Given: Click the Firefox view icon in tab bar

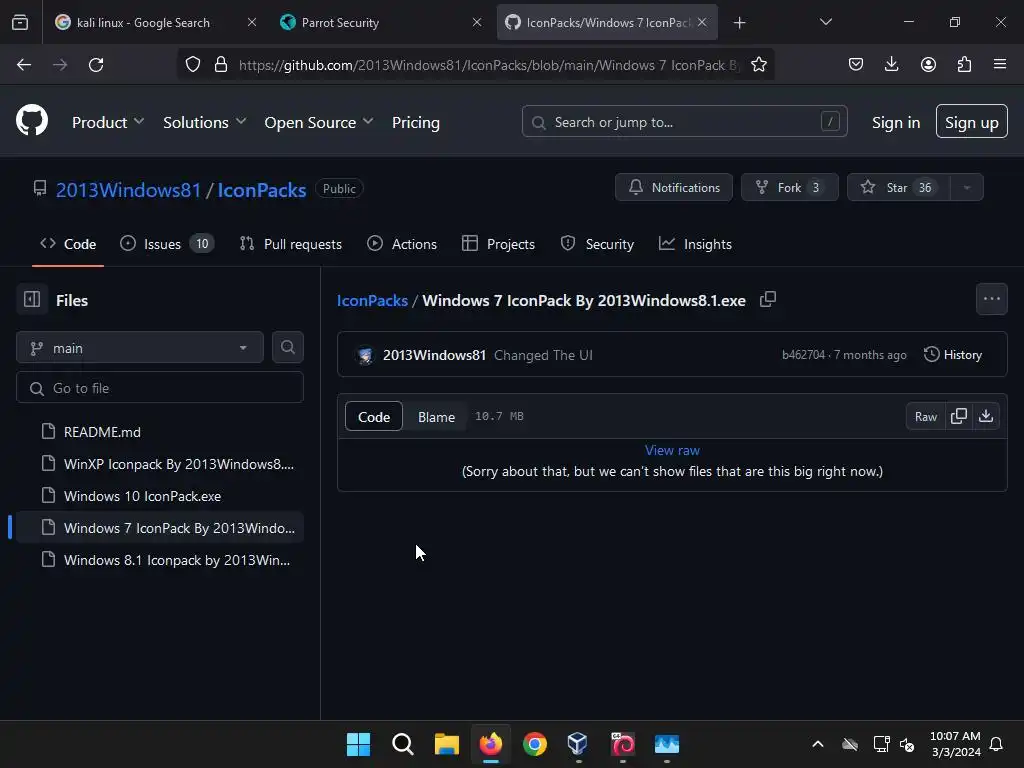Looking at the screenshot, I should pyautogui.click(x=20, y=22).
